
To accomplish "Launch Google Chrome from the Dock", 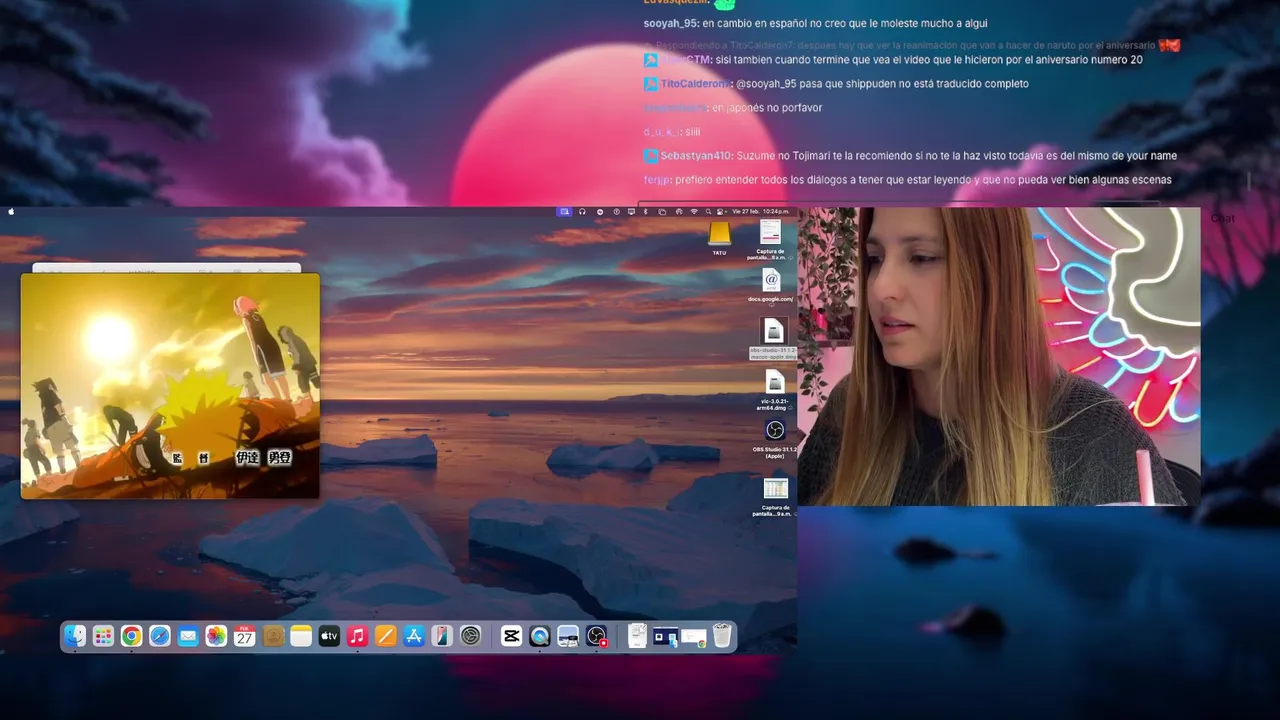I will click(131, 636).
